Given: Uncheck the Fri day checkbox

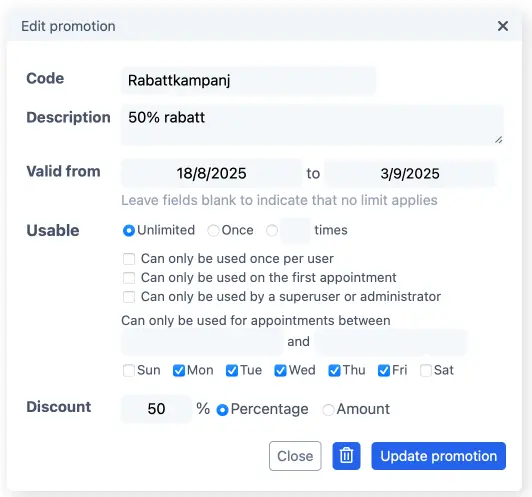Looking at the screenshot, I should tap(384, 370).
